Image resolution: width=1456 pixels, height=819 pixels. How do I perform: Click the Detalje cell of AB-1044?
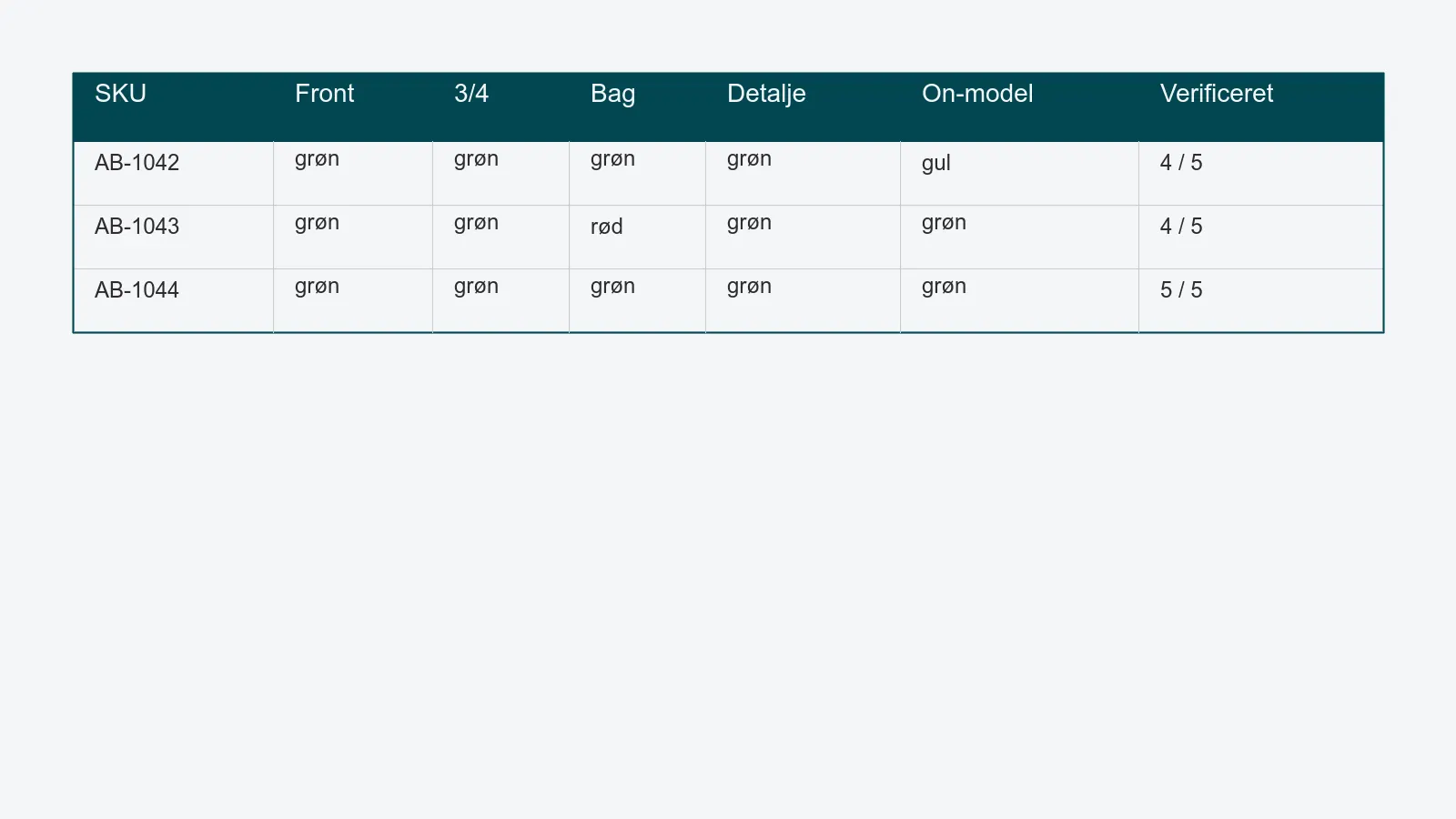click(803, 300)
